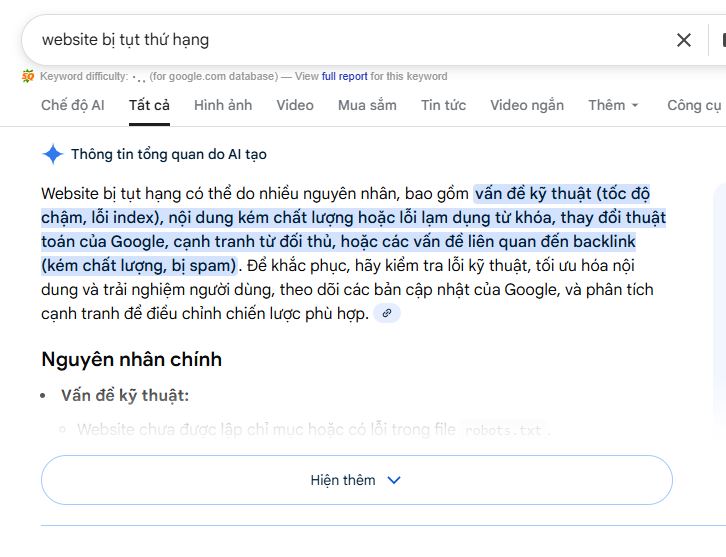This screenshot has width=726, height=557.
Task: Expand the Thêm dropdown menu
Action: (613, 105)
